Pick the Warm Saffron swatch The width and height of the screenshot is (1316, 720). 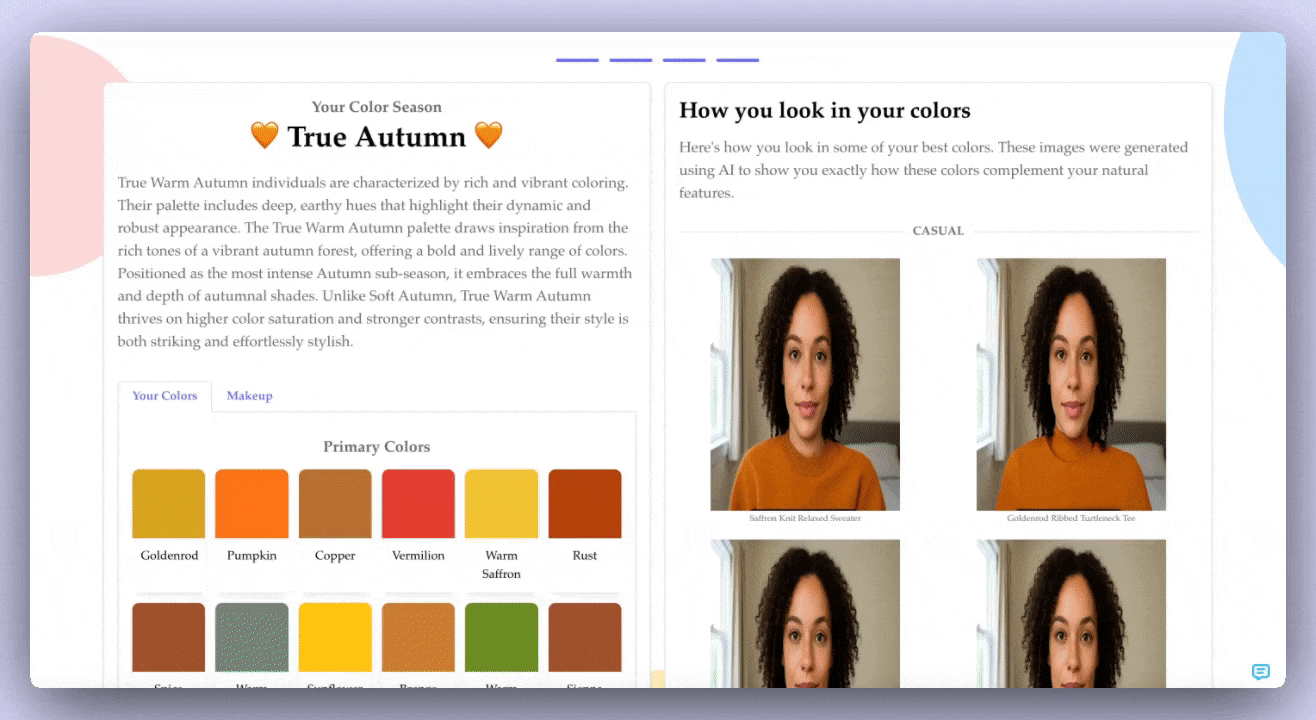click(x=501, y=504)
